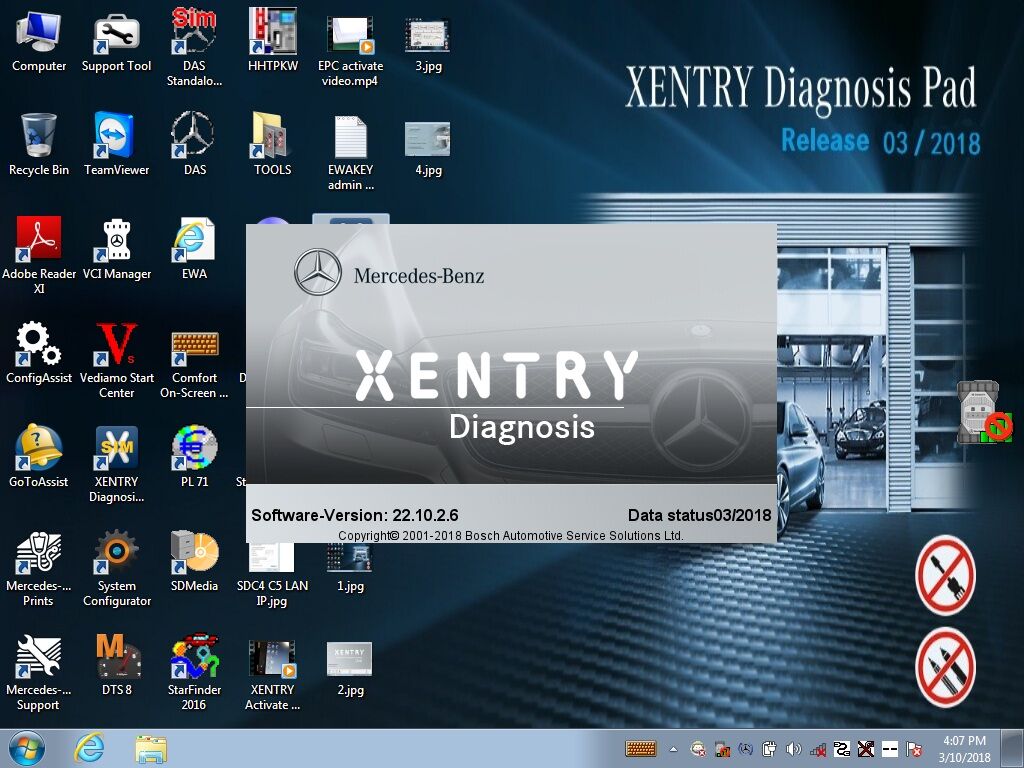The image size is (1024, 768).
Task: Open Action Center flag tray icon
Action: click(914, 749)
